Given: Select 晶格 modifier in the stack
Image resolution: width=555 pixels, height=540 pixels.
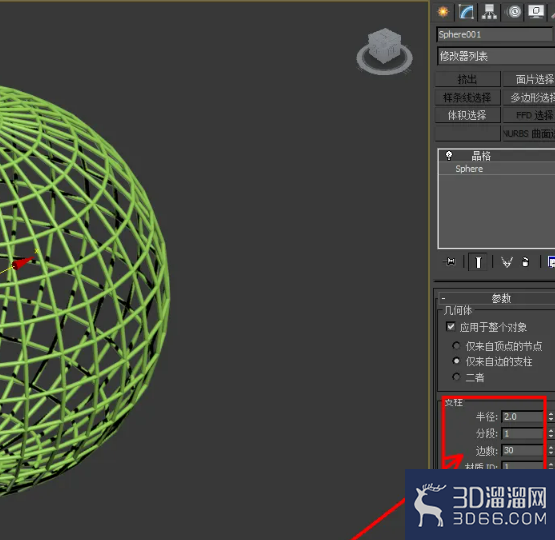Looking at the screenshot, I should [x=497, y=155].
